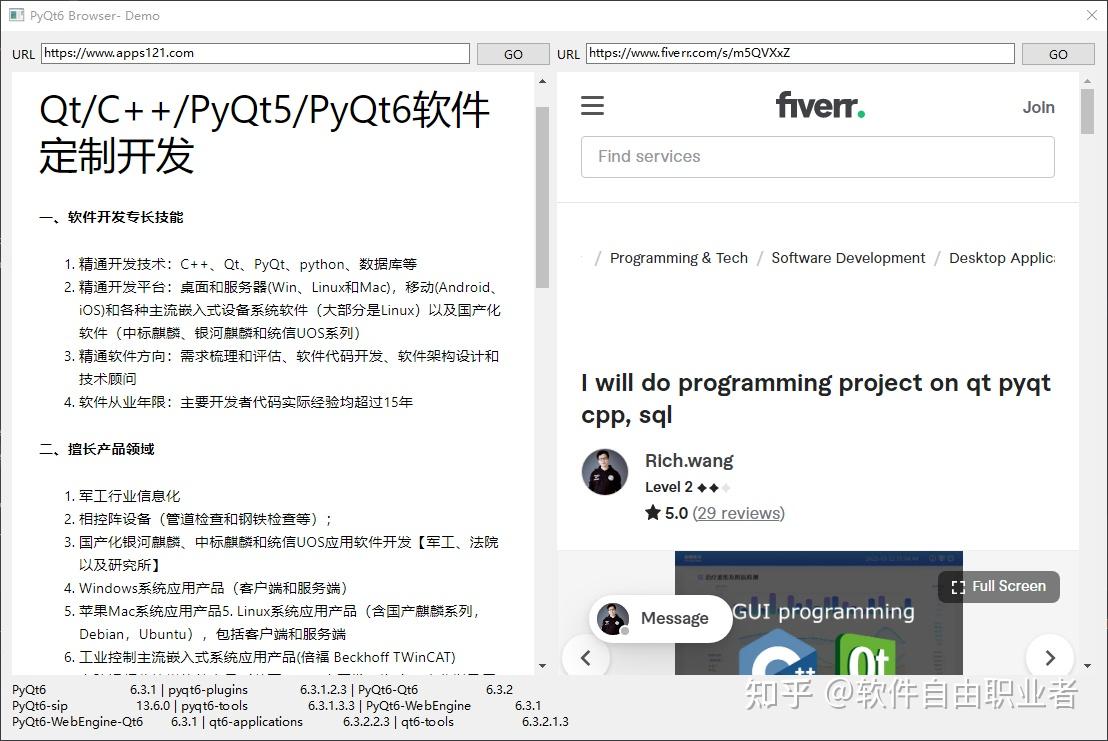The image size is (1108, 741).
Task: Click the Find services search field
Action: pos(818,157)
